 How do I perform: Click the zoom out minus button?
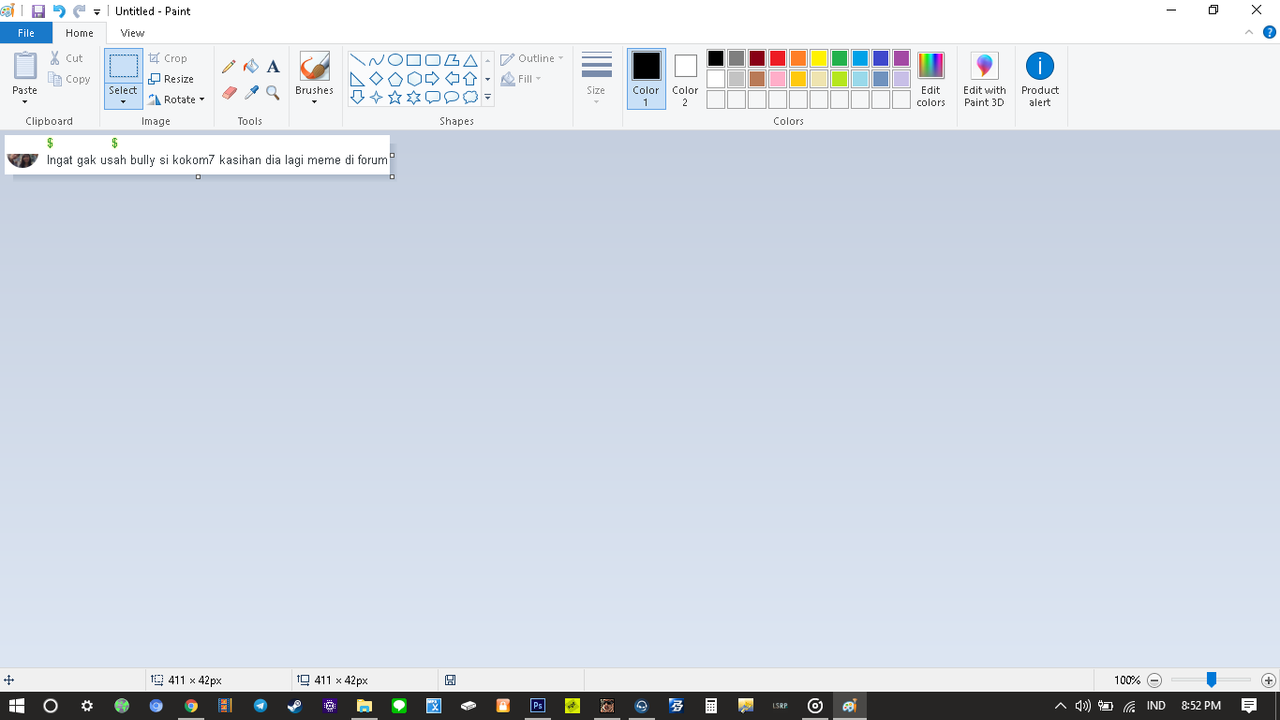tap(1154, 680)
